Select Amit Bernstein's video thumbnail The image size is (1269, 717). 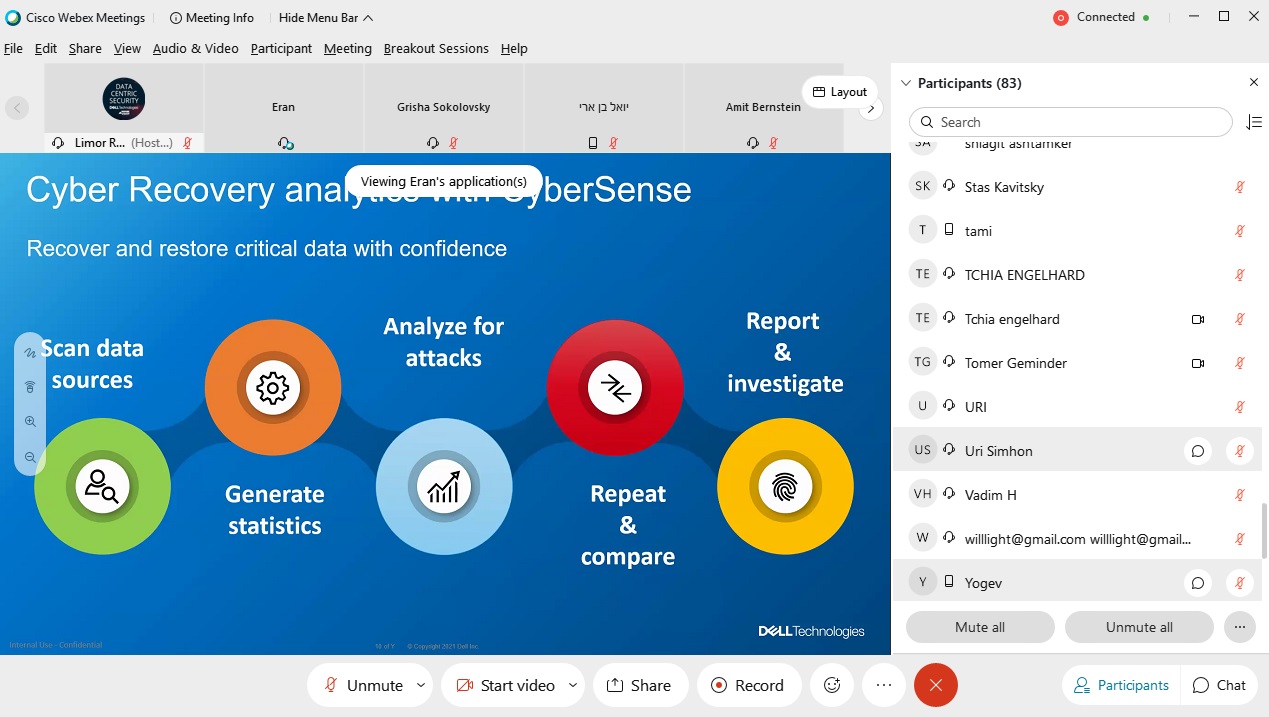[764, 108]
